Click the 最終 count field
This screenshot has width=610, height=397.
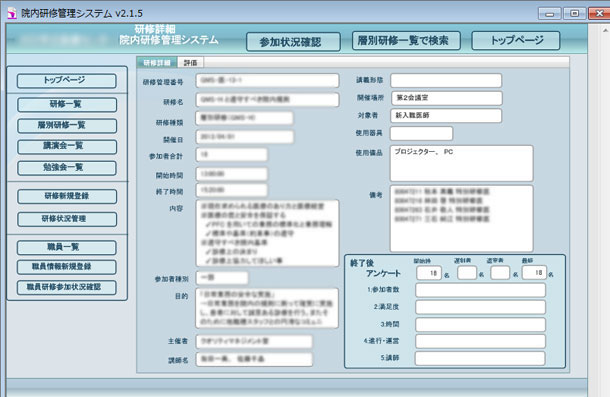(535, 273)
